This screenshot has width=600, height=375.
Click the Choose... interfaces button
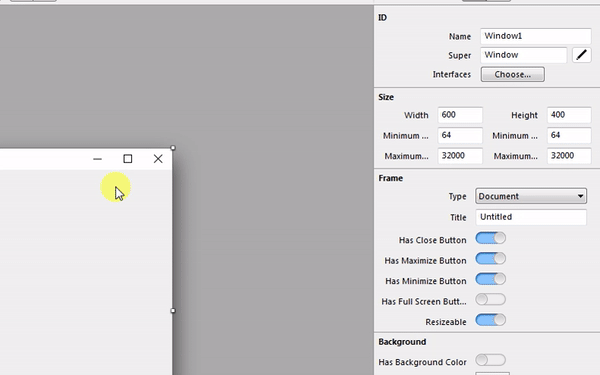click(x=512, y=74)
